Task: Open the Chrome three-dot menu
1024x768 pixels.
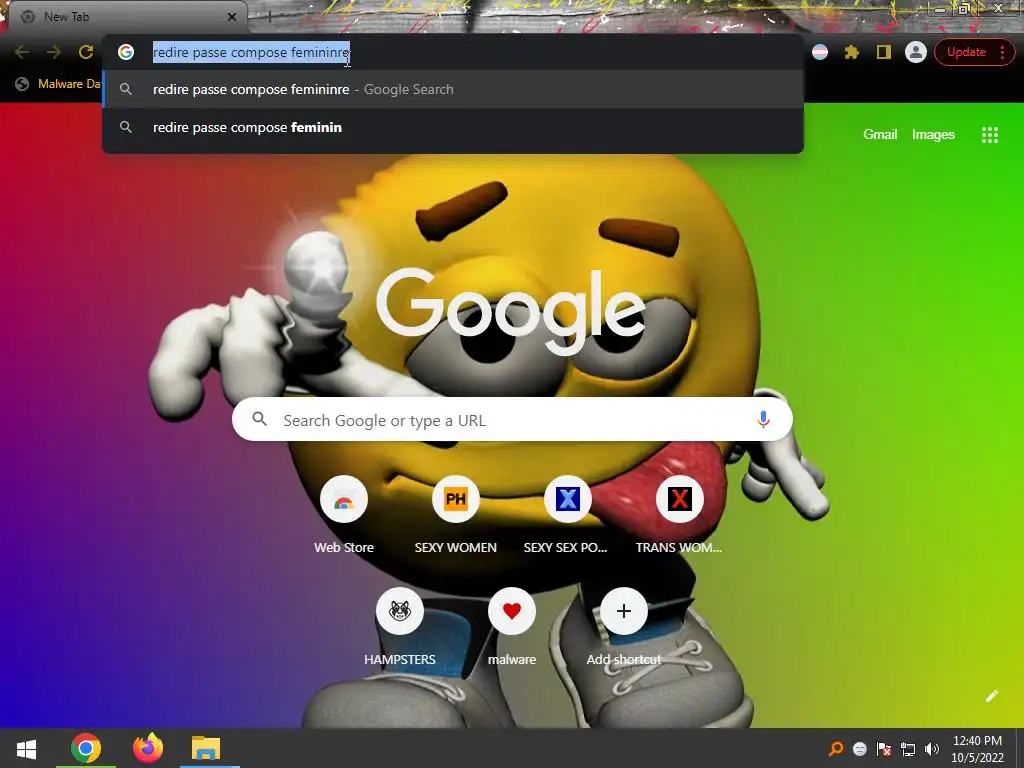Action: click(x=1002, y=52)
